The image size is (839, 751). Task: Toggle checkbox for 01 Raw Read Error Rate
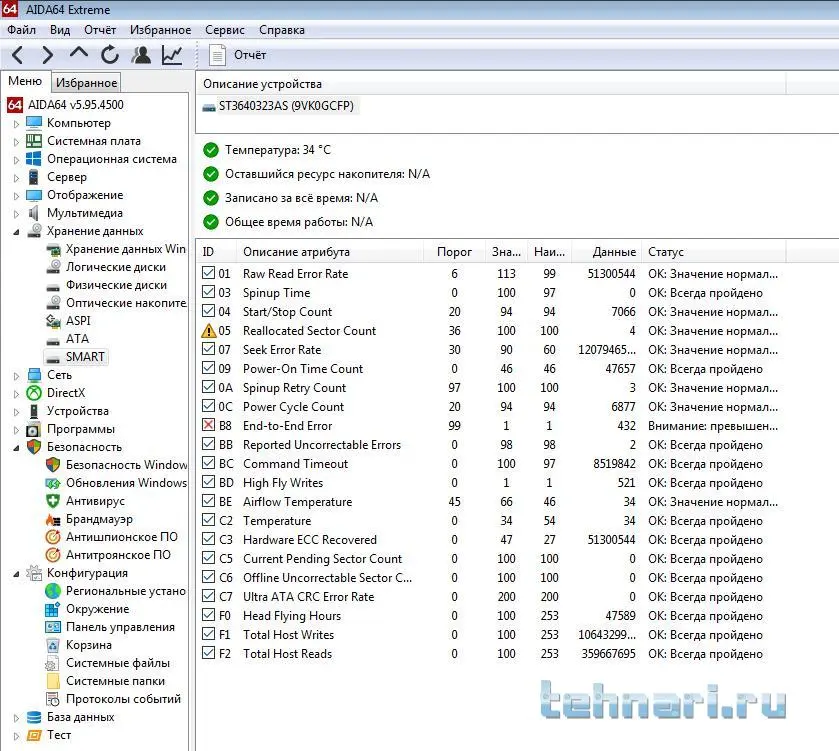(208, 273)
